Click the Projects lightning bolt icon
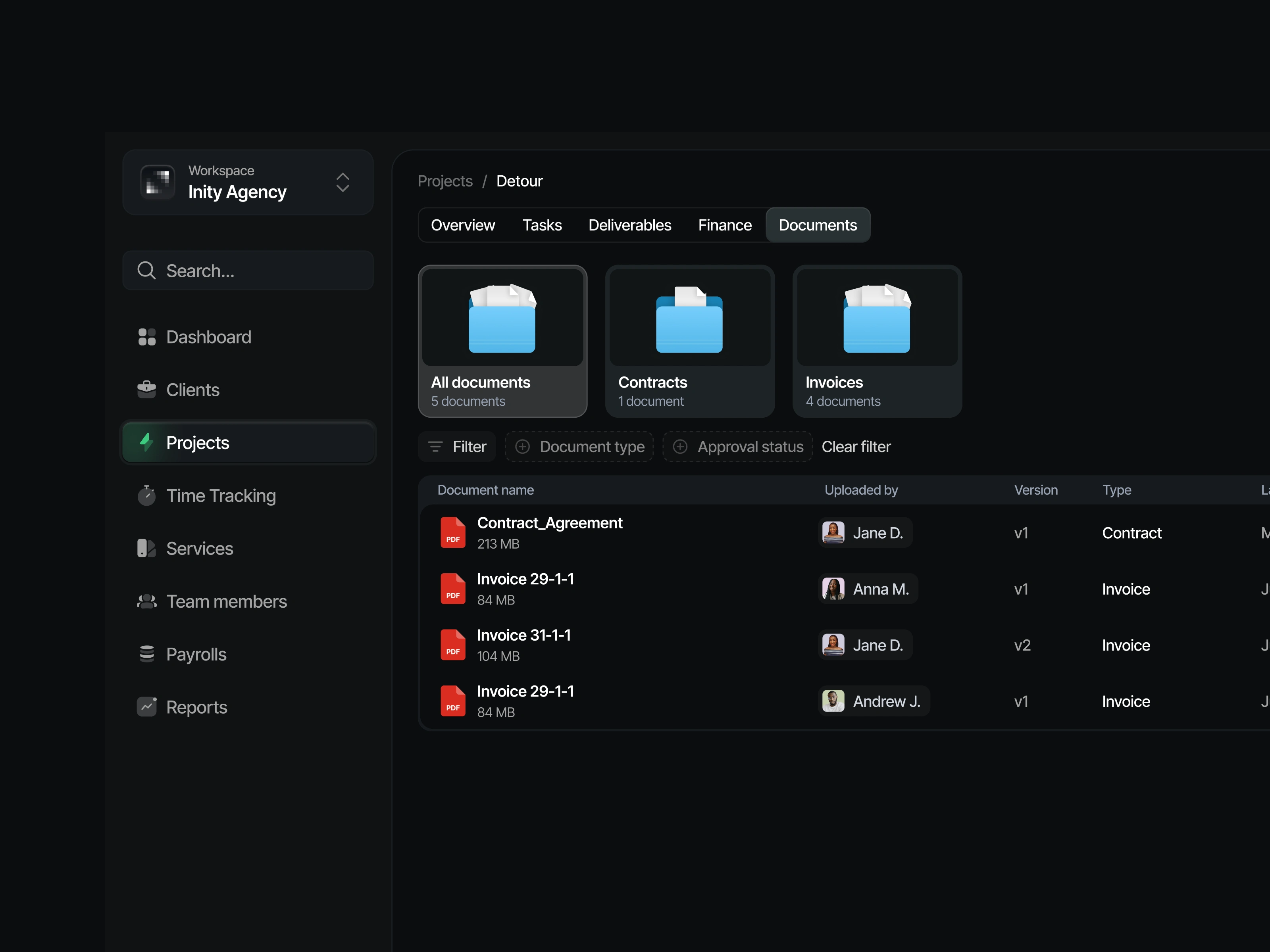The height and width of the screenshot is (952, 1270). (x=146, y=442)
